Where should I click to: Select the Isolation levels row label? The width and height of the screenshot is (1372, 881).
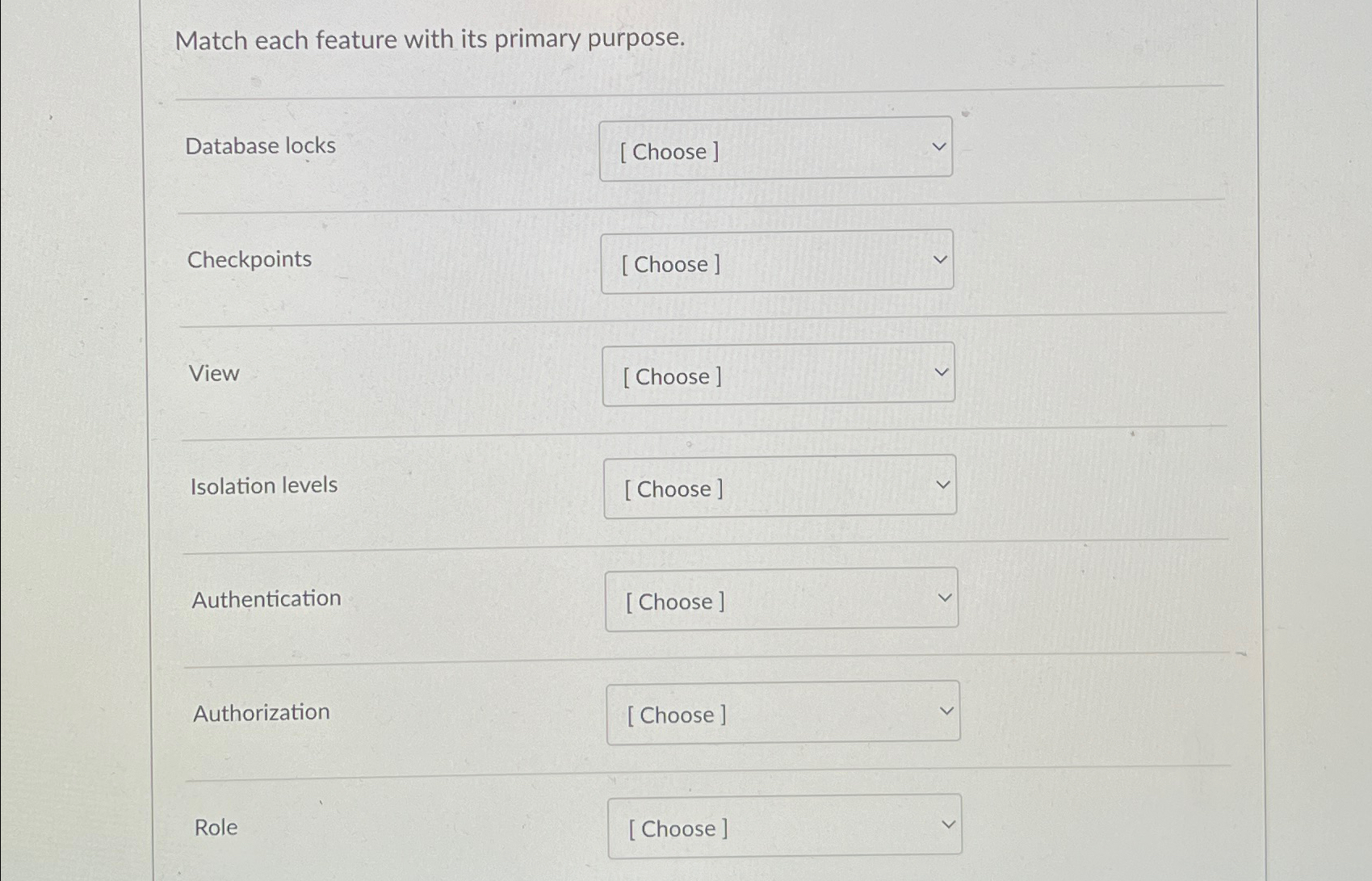pyautogui.click(x=263, y=485)
